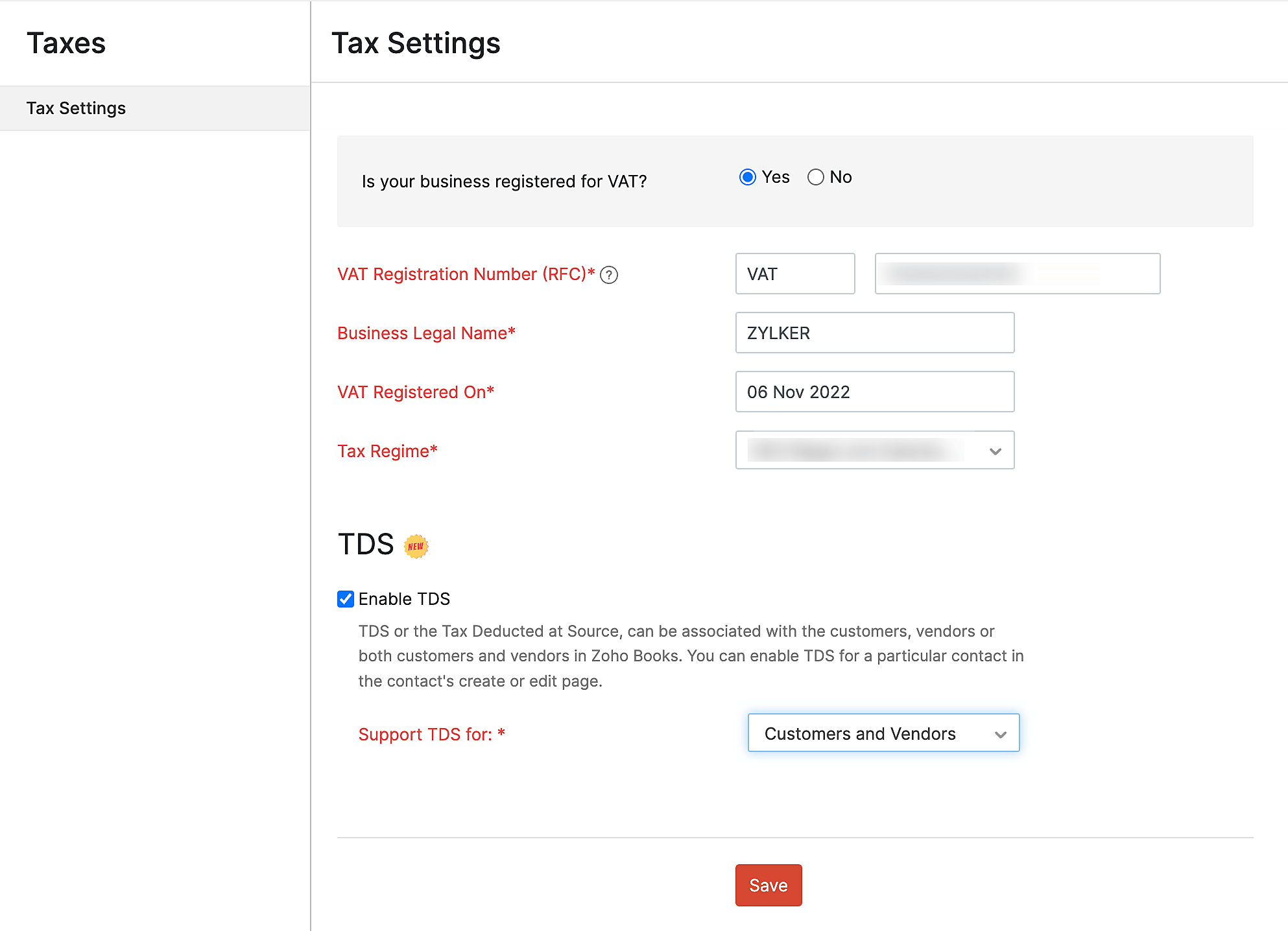Image resolution: width=1288 pixels, height=931 pixels.
Task: Click the Tax Settings page title
Action: coord(416,43)
